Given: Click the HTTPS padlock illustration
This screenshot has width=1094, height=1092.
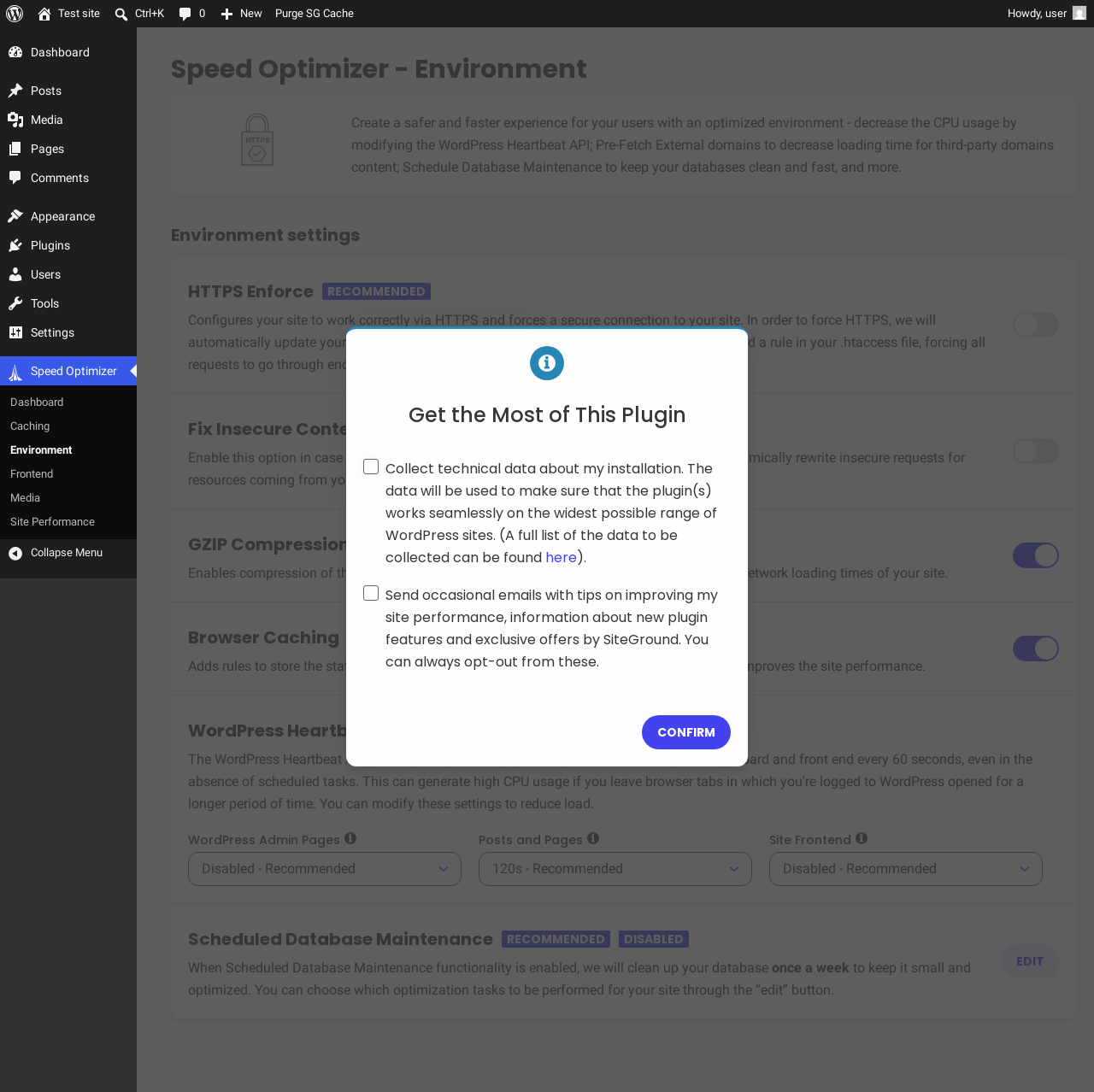Looking at the screenshot, I should click(257, 140).
